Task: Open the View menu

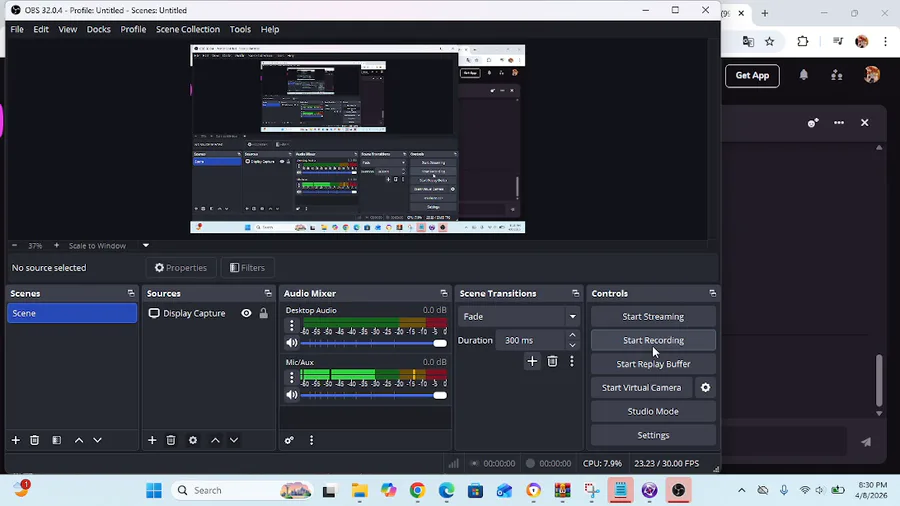Action: (x=68, y=29)
